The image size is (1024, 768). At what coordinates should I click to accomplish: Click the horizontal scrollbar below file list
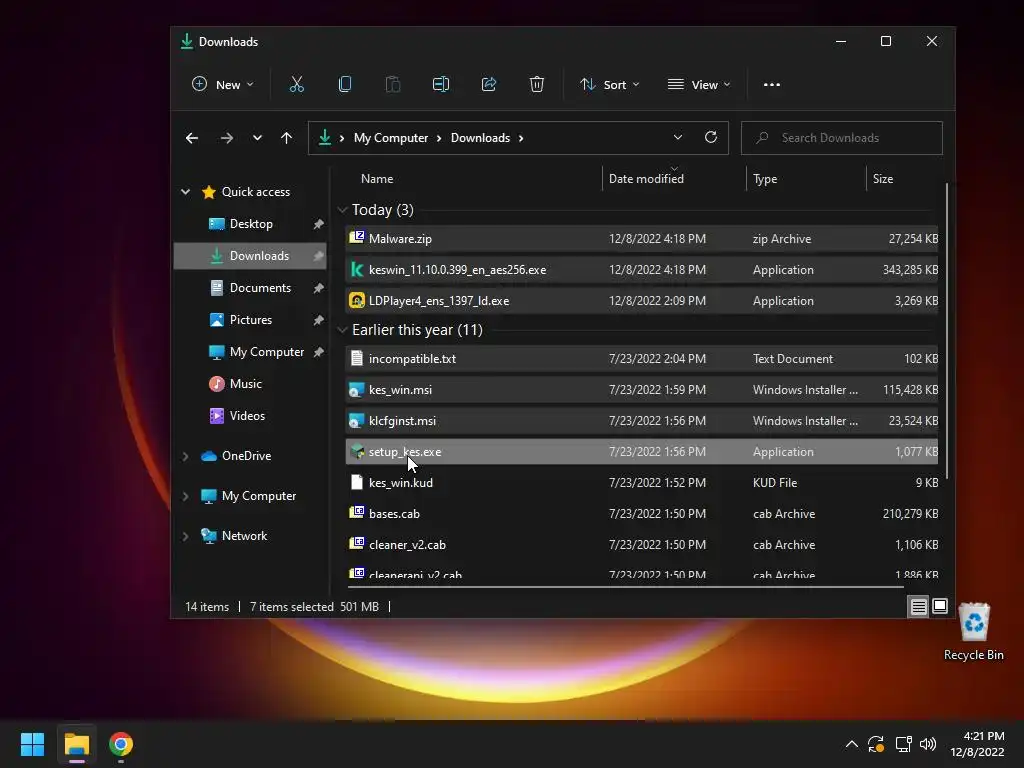tap(624, 587)
